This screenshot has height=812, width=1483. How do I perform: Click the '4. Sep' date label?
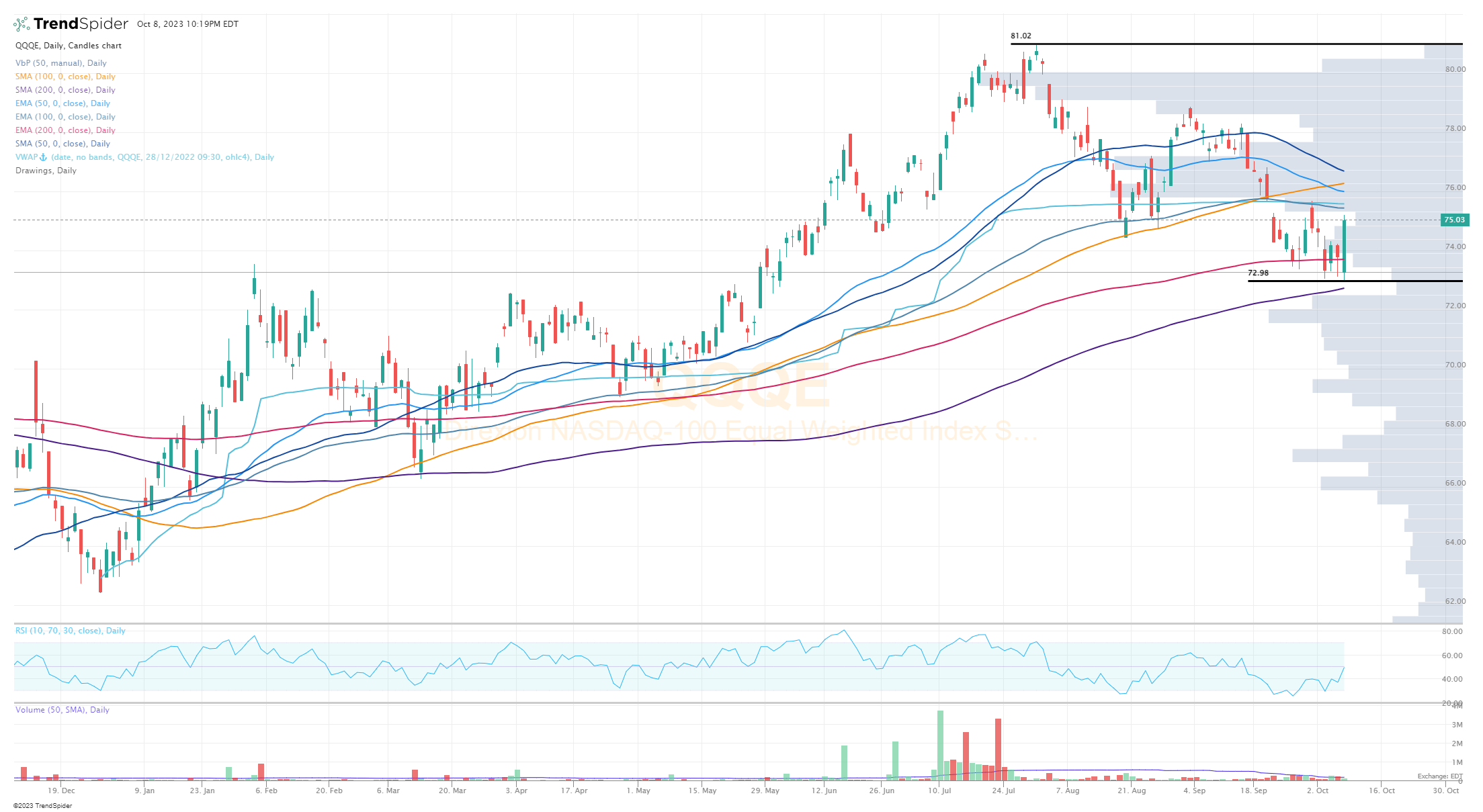(x=1195, y=791)
